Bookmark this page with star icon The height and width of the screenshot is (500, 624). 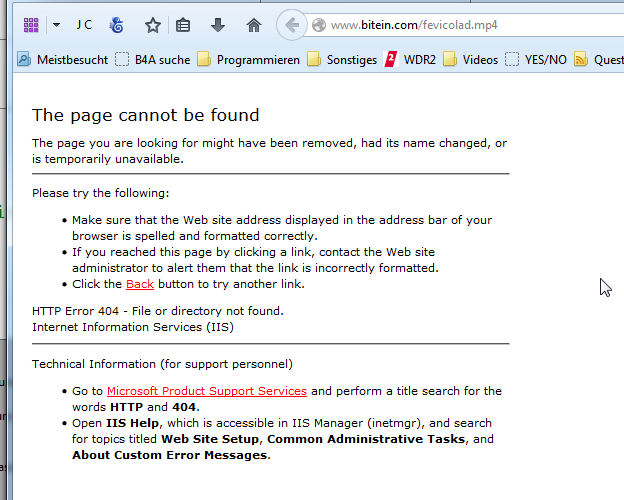(152, 25)
